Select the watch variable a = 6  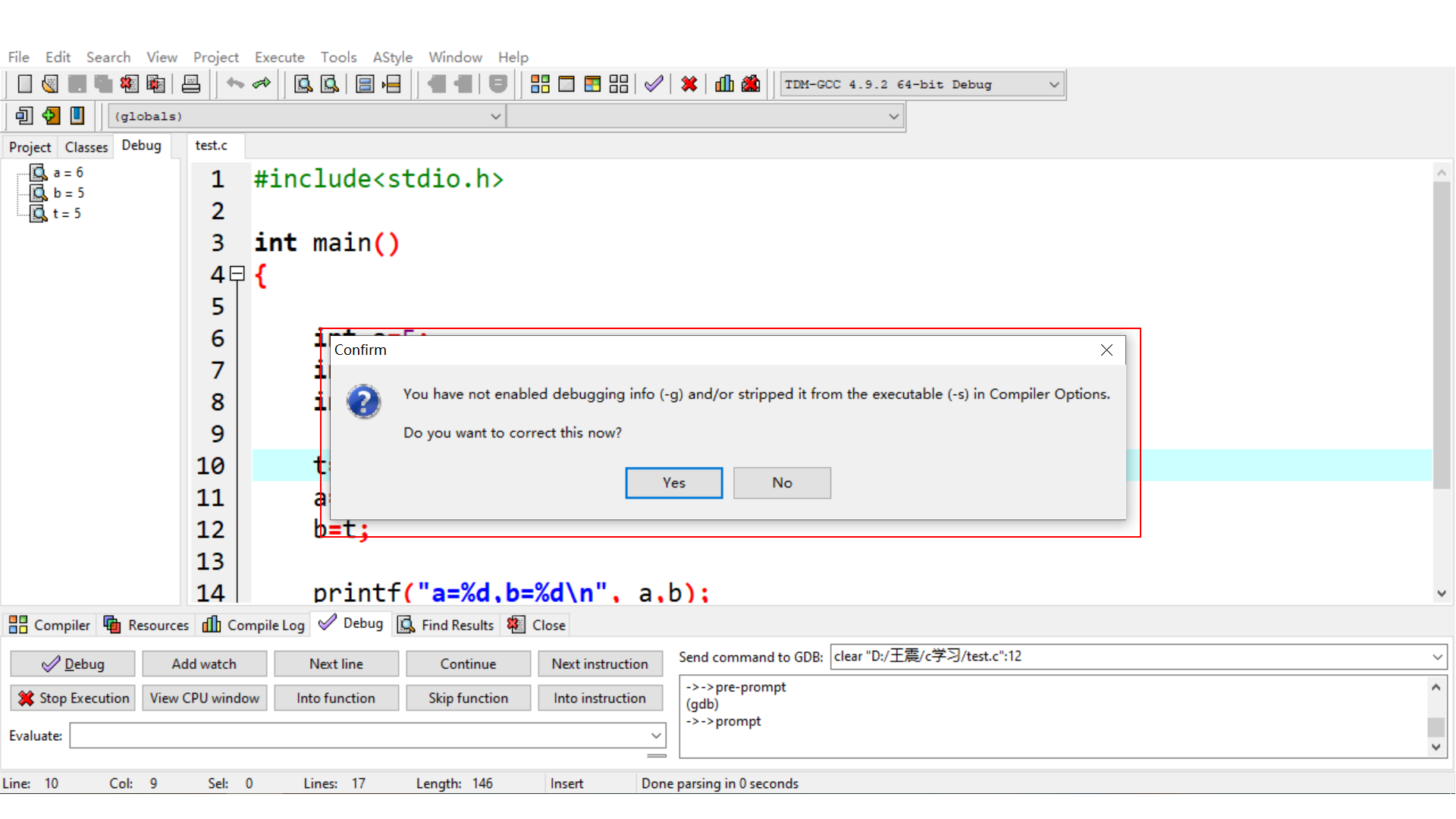[67, 173]
